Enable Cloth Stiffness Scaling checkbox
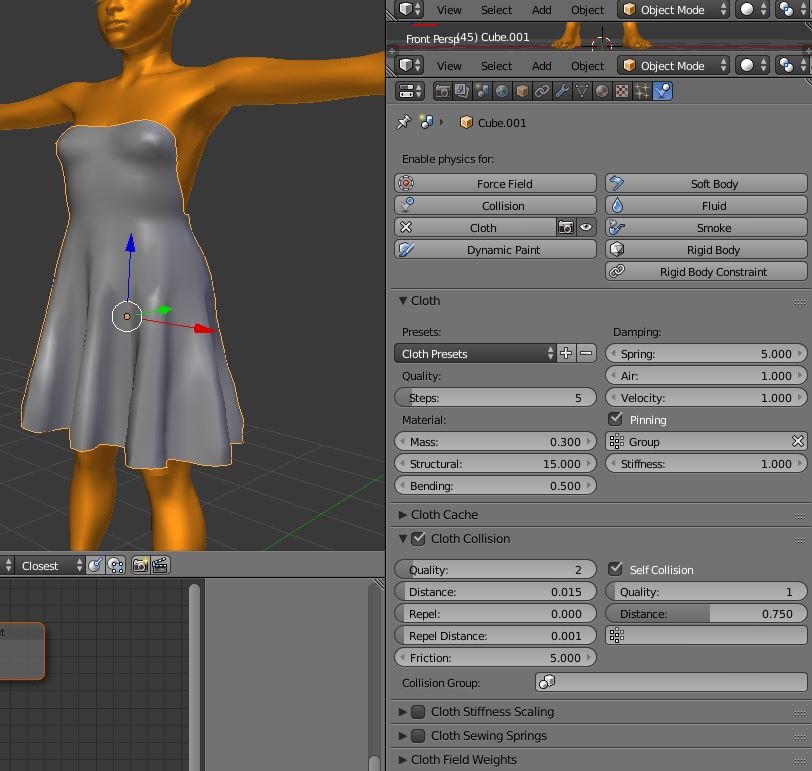The width and height of the screenshot is (812, 771). [x=418, y=712]
